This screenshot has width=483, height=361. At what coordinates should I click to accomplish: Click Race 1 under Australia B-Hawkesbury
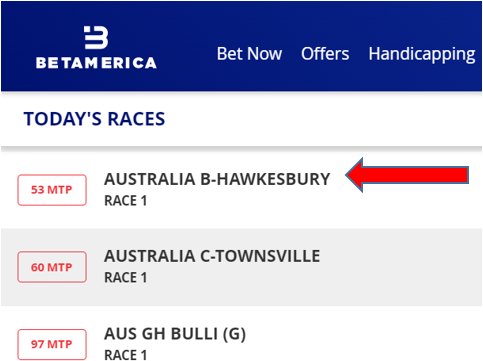(126, 201)
